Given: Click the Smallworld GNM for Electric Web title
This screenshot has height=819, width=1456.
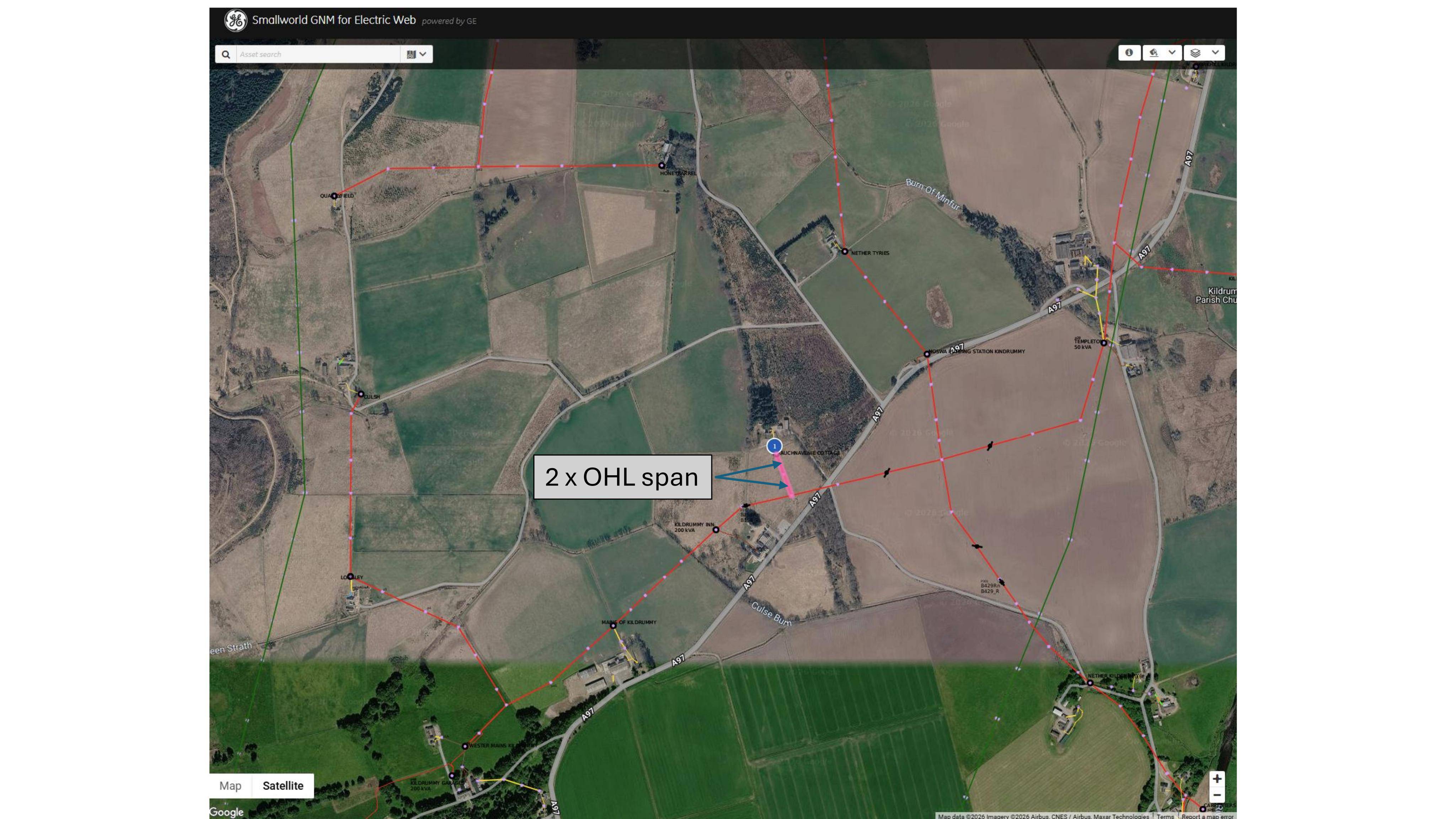Looking at the screenshot, I should point(333,20).
